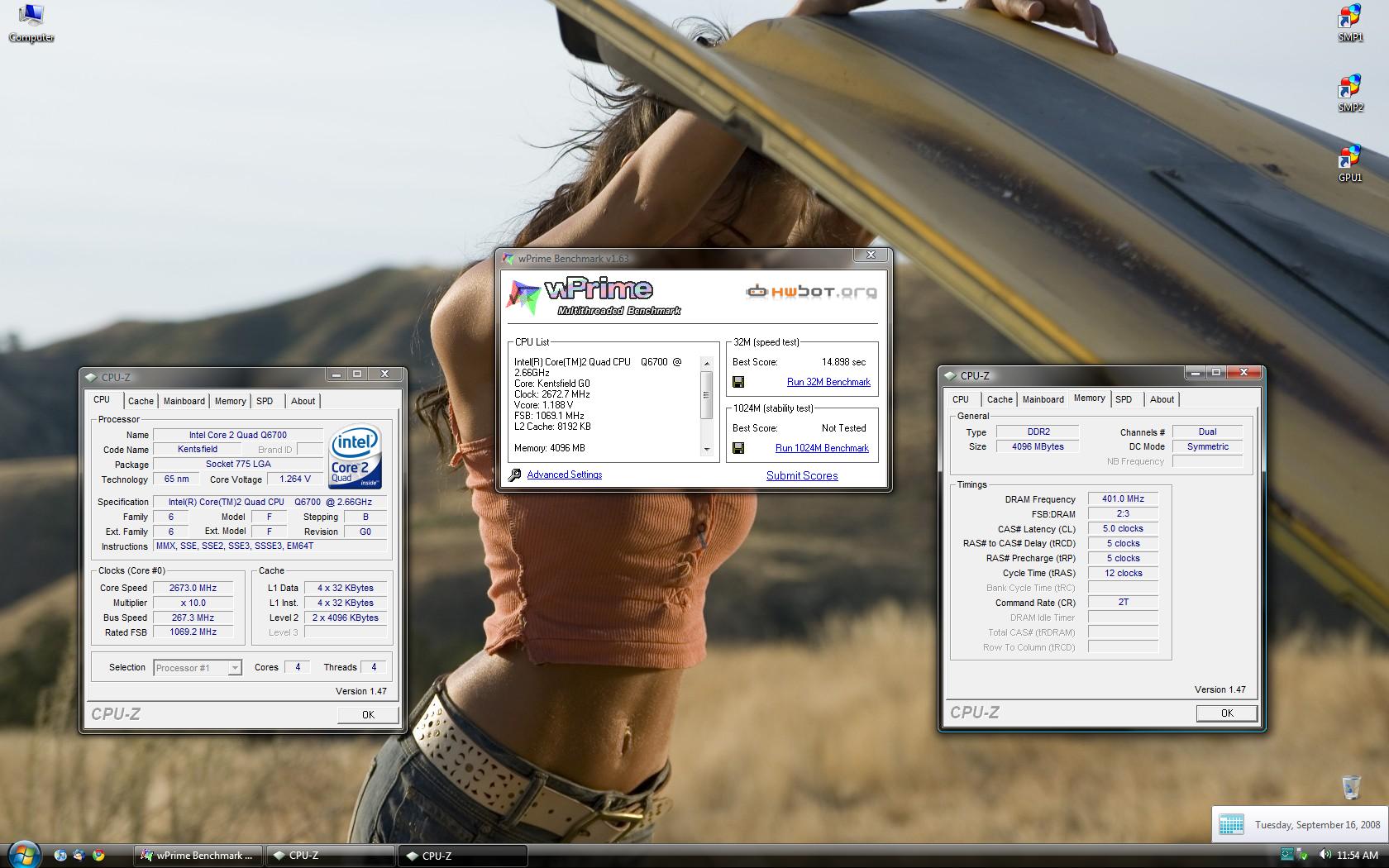Click the save icon for the 32M score
Viewport: 1389px width, 868px height.
pos(738,382)
